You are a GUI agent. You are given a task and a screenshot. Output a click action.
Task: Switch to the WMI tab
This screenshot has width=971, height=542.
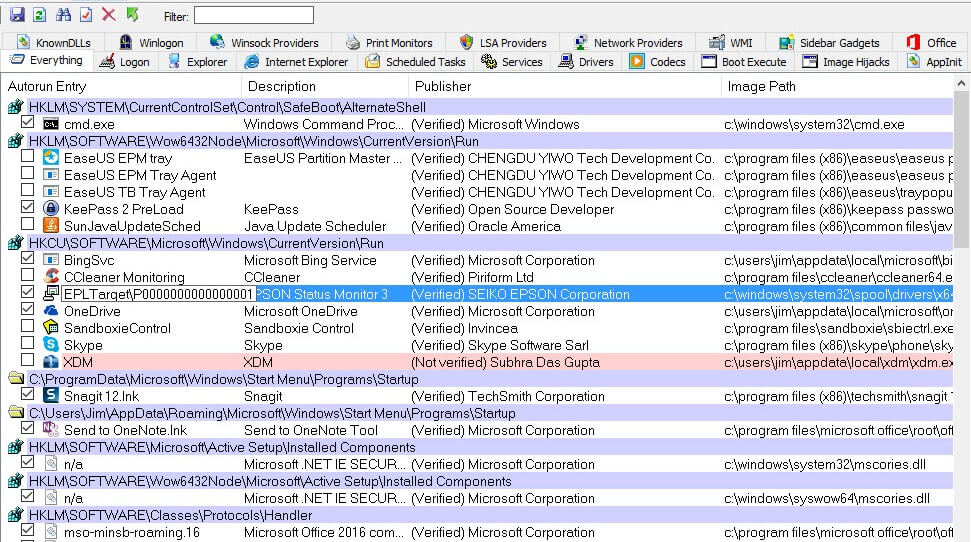point(731,43)
